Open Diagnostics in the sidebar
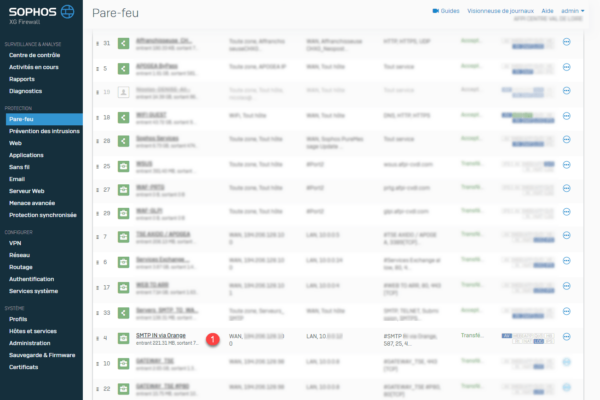 26,91
